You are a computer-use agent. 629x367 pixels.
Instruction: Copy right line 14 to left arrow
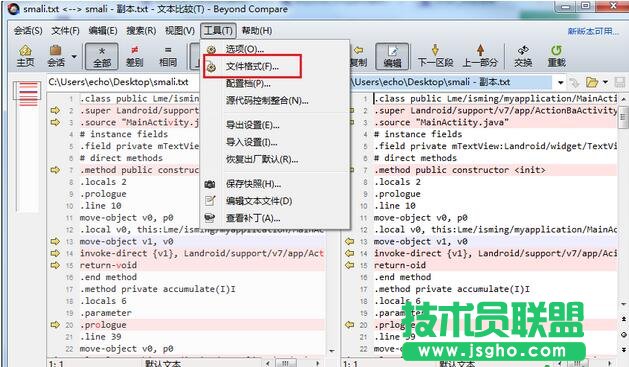[x=349, y=253]
